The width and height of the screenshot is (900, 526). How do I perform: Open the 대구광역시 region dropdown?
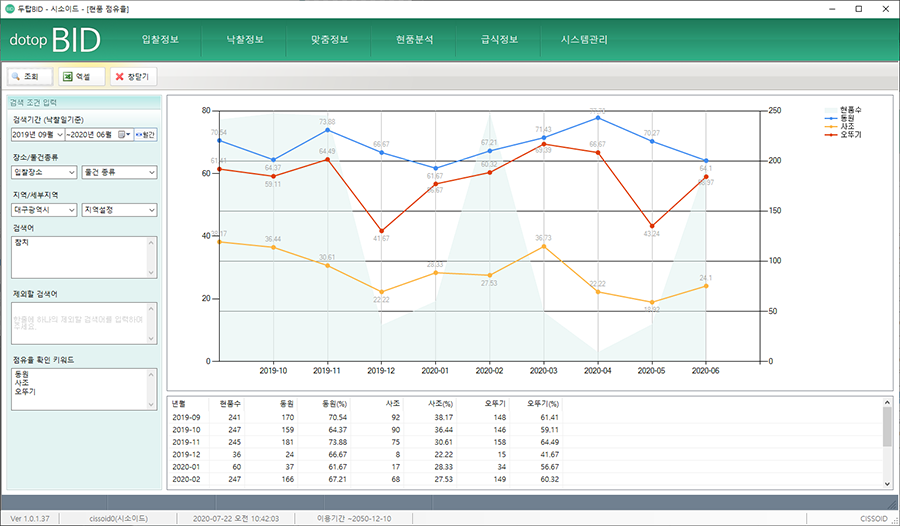coord(70,210)
